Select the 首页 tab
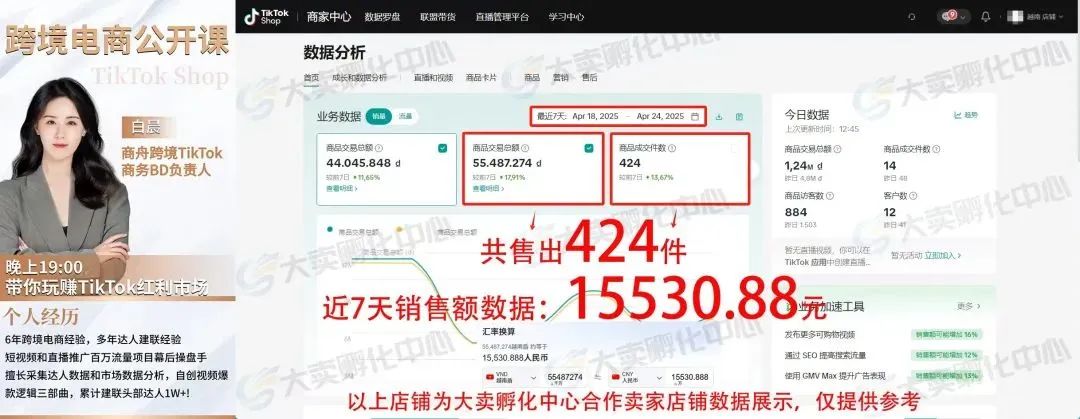This screenshot has width=1080, height=419. pyautogui.click(x=311, y=78)
